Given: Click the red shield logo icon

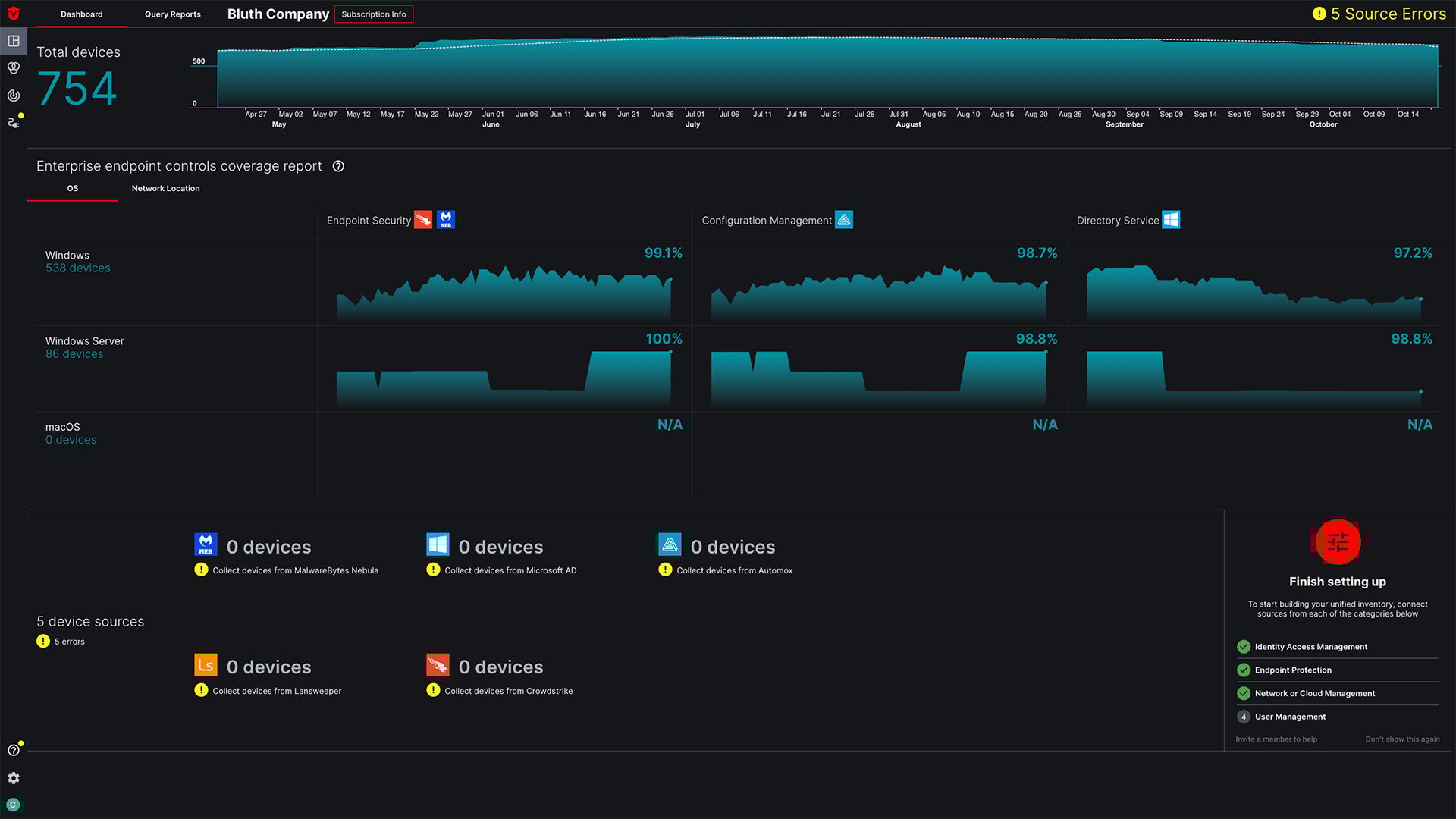Looking at the screenshot, I should point(13,14).
